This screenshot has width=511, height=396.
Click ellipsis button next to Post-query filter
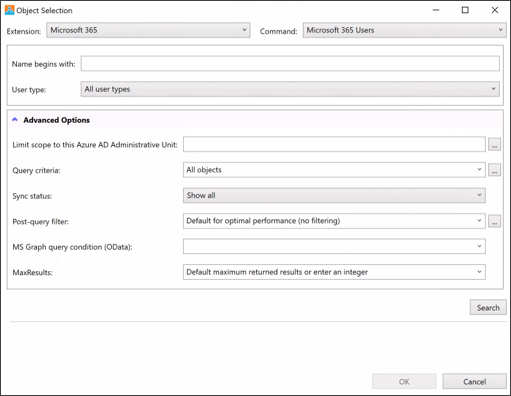[x=494, y=221]
